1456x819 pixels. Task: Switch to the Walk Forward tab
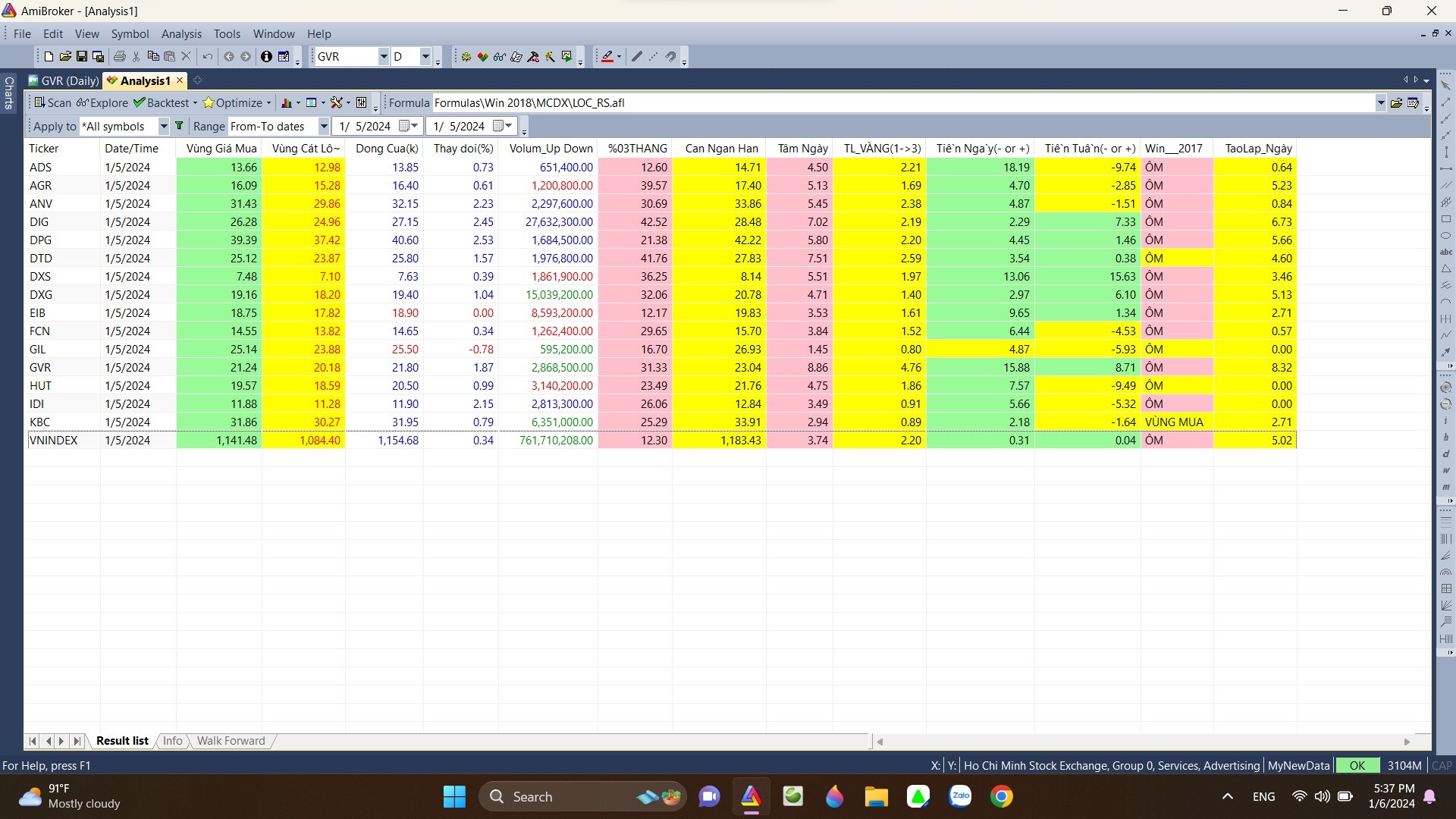tap(231, 741)
